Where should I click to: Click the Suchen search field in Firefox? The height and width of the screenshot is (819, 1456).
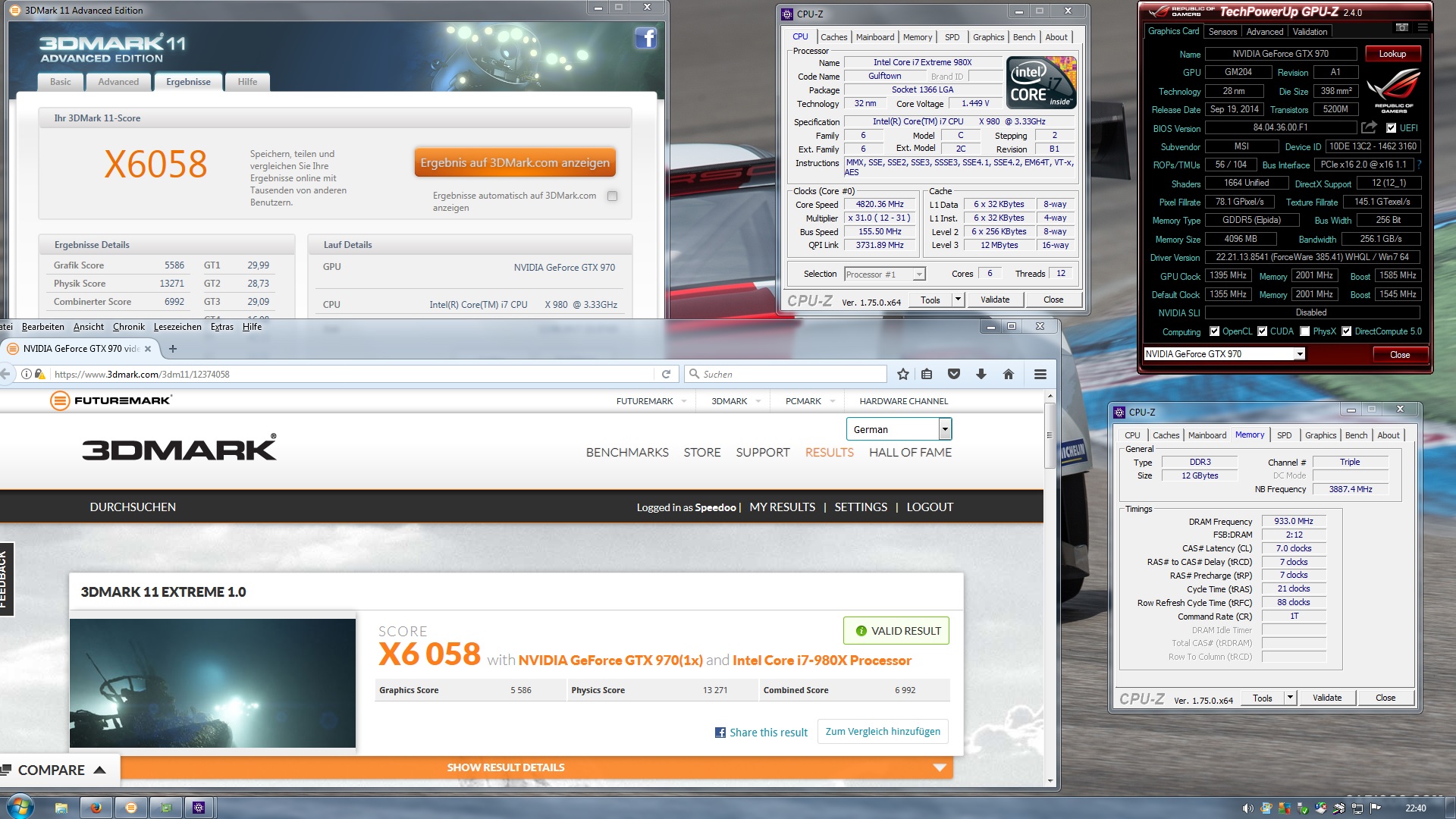[786, 374]
